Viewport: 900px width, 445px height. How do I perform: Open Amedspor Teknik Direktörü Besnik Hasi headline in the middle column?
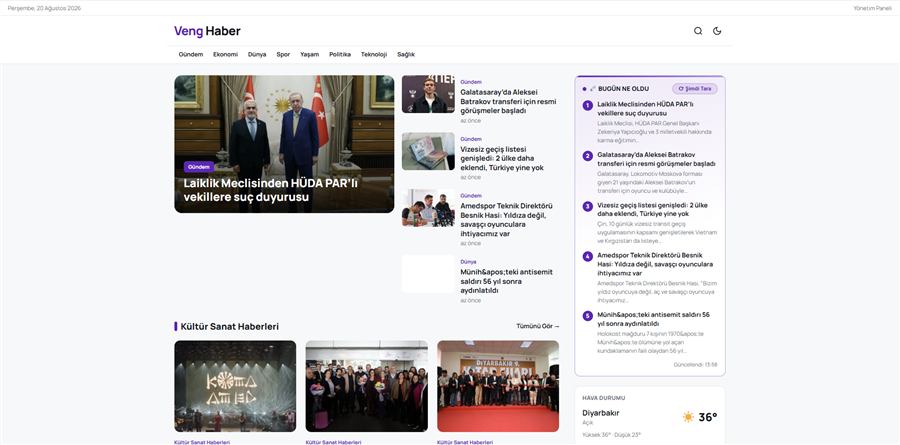(506, 219)
